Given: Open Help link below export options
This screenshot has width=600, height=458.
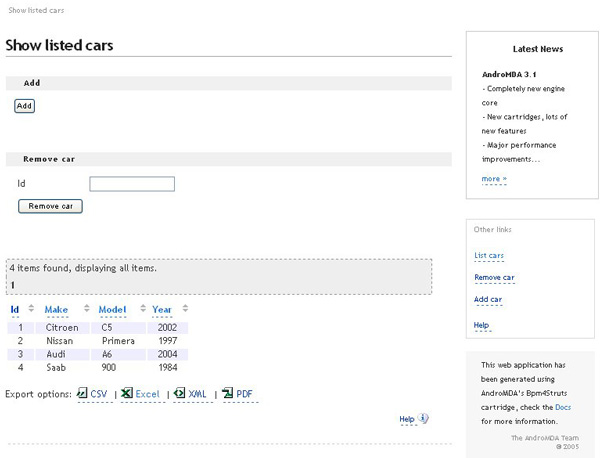Looking at the screenshot, I should 407,419.
